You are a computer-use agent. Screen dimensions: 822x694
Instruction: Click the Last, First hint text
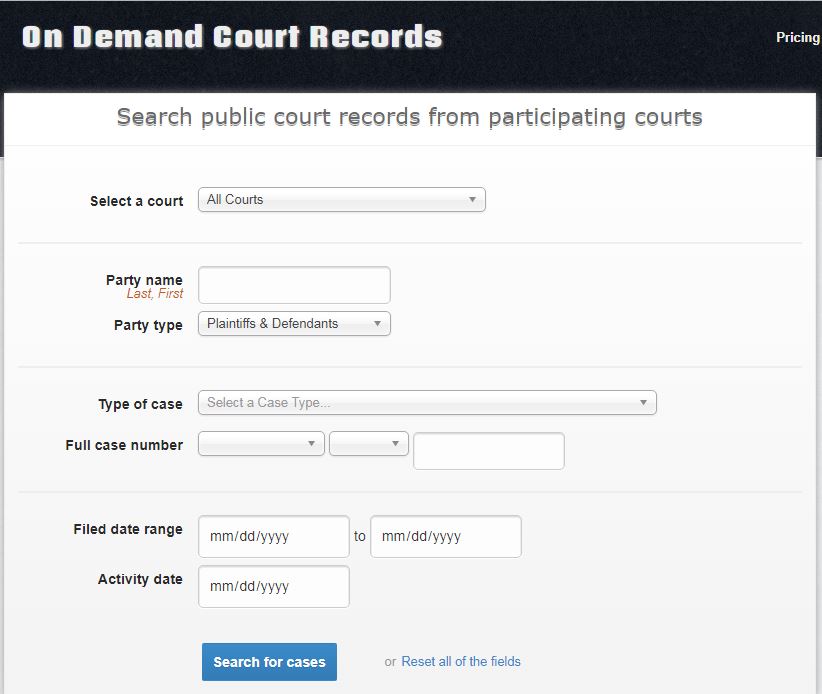155,294
